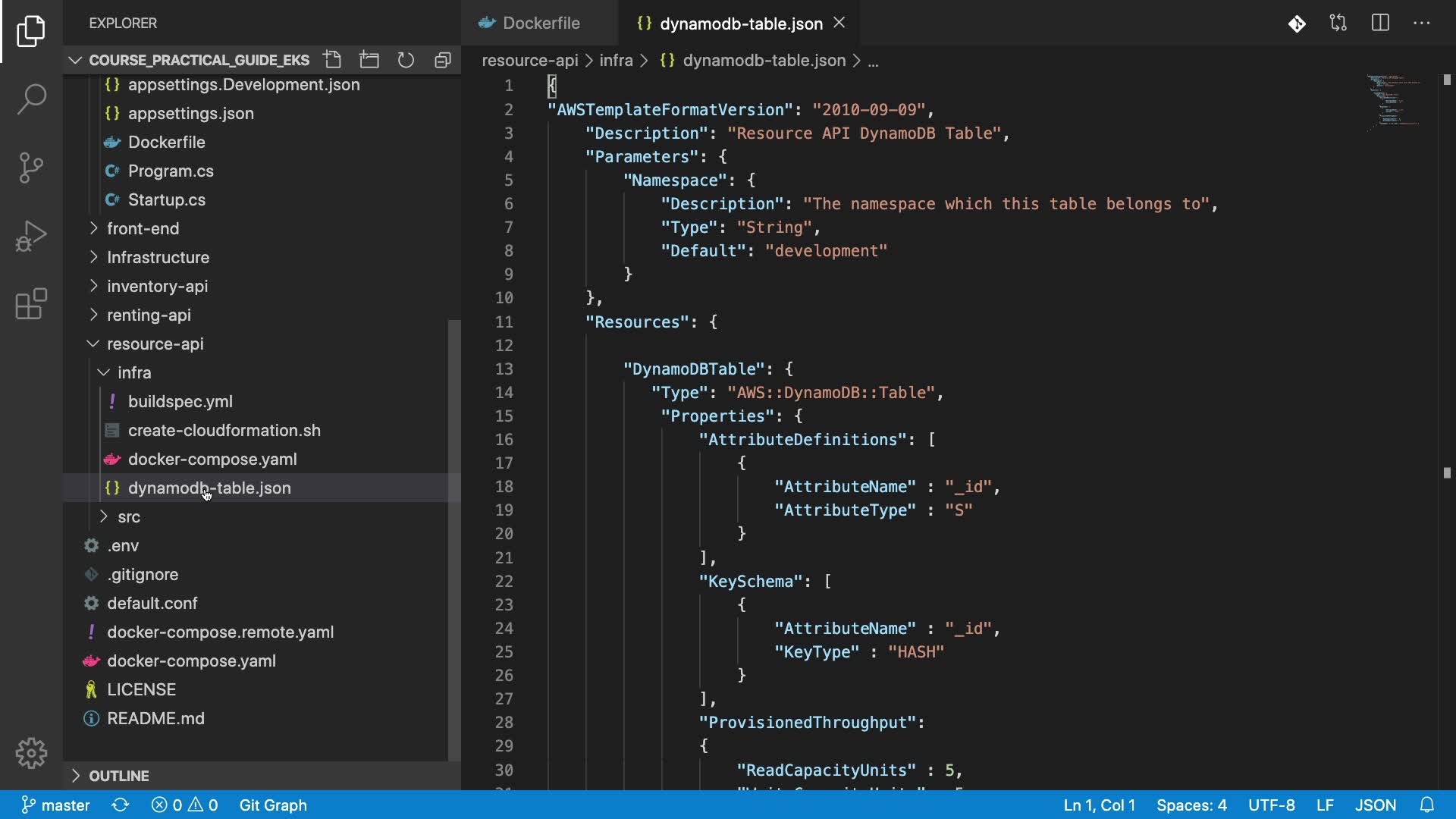Expand the OUTLINE section
Image resolution: width=1456 pixels, height=819 pixels.
click(x=118, y=776)
